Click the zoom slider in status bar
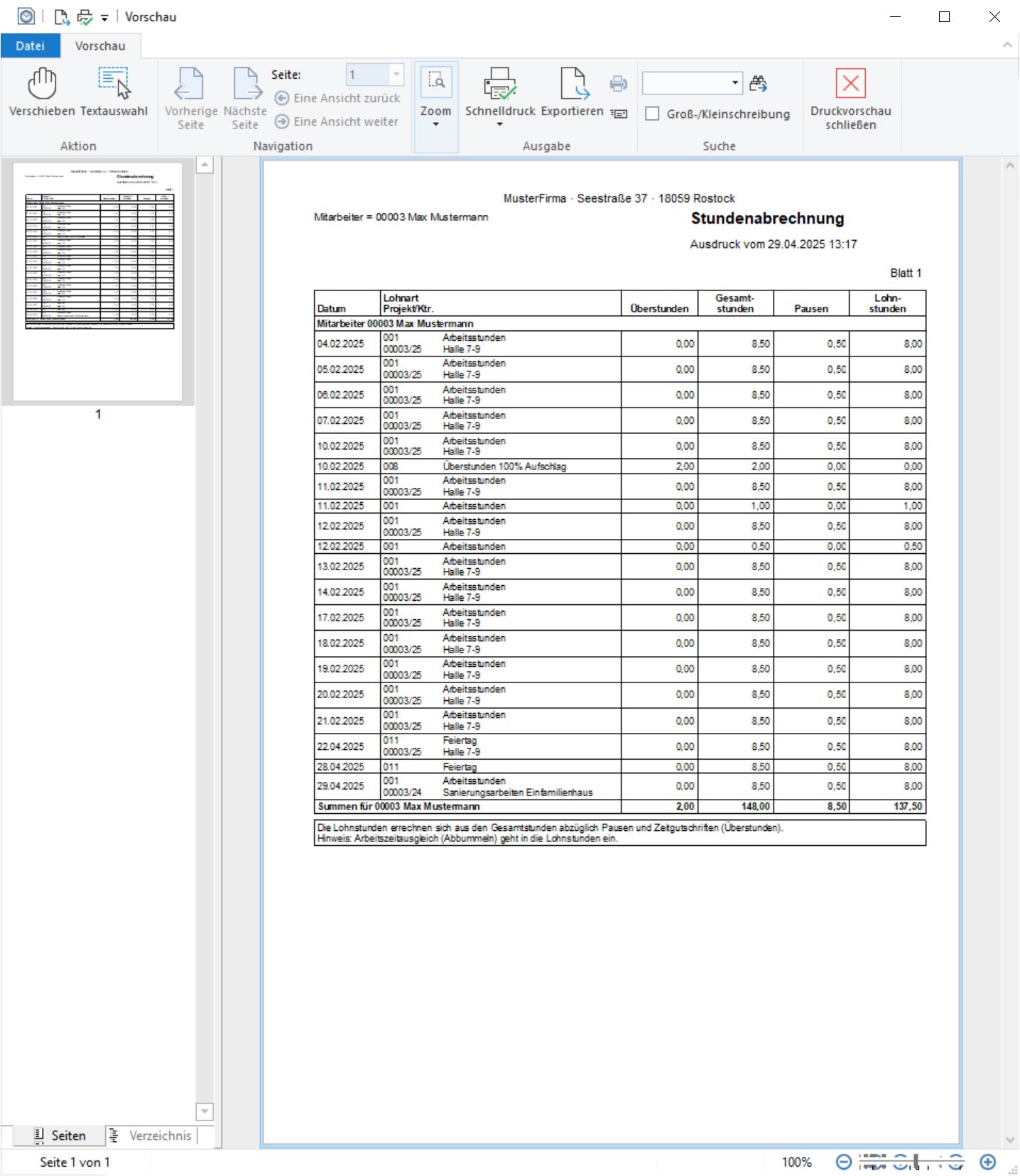This screenshot has height=1176, width=1020. [916, 1162]
